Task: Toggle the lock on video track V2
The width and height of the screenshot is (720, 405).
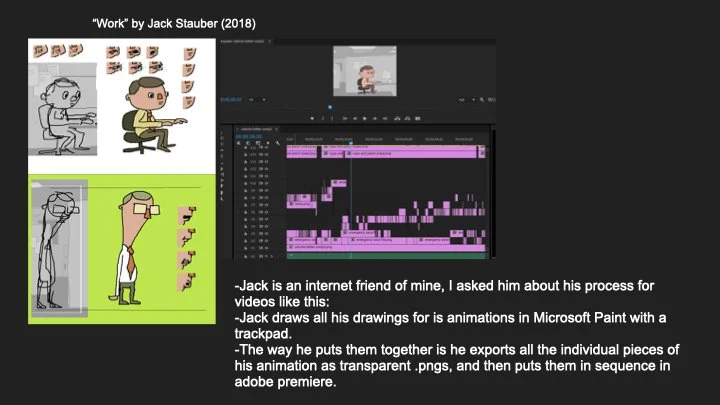Action: coord(245,241)
